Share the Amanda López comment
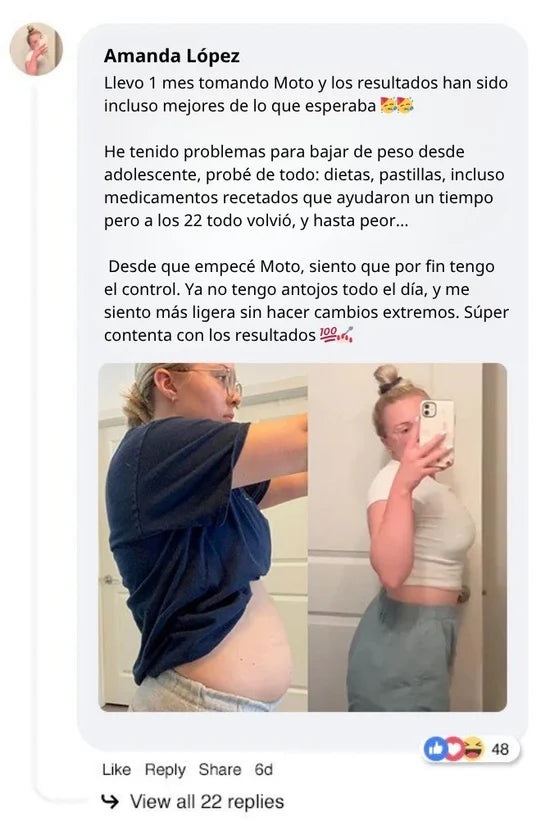This screenshot has width=550, height=839. (x=220, y=769)
